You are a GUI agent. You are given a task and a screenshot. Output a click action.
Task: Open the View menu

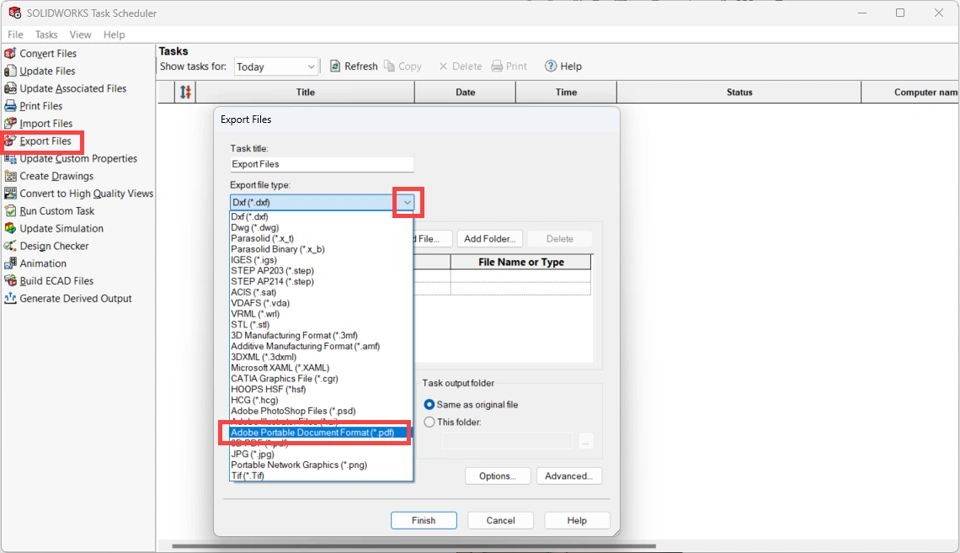point(80,34)
